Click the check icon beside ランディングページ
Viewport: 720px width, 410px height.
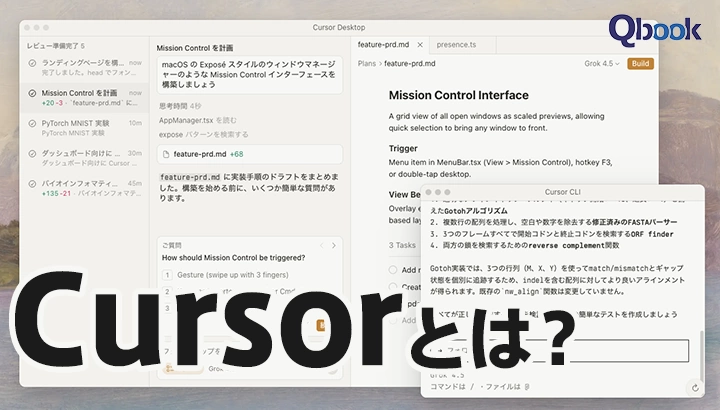pos(32,63)
